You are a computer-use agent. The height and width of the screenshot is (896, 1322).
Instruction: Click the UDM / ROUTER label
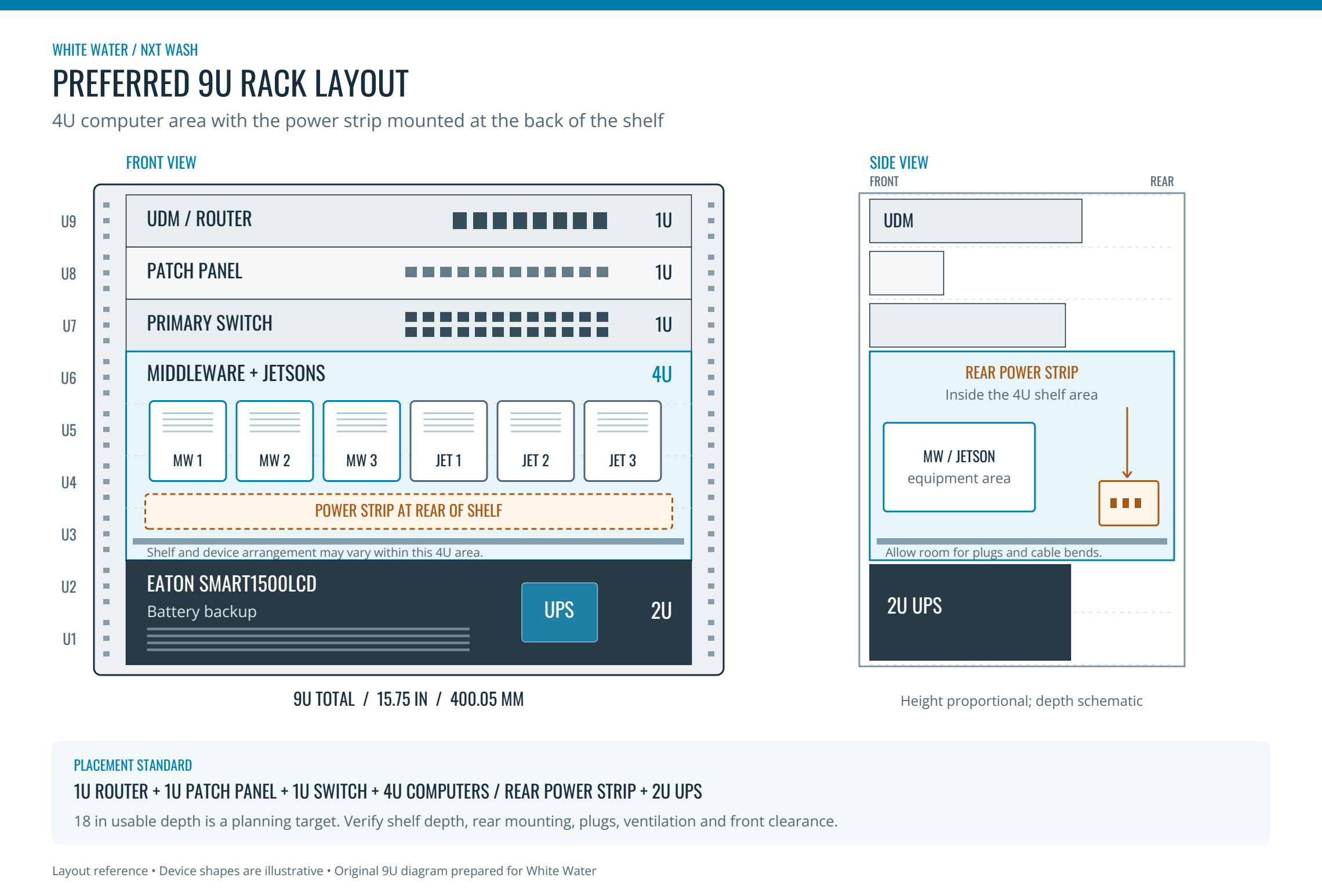coord(199,219)
